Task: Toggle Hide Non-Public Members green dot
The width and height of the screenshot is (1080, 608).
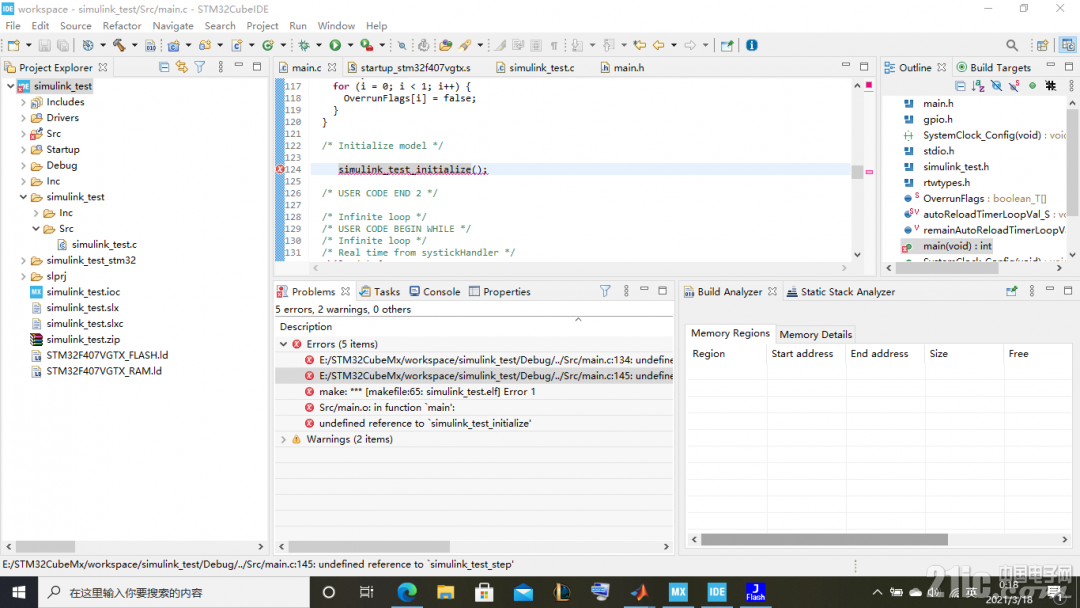Action: 1032,86
